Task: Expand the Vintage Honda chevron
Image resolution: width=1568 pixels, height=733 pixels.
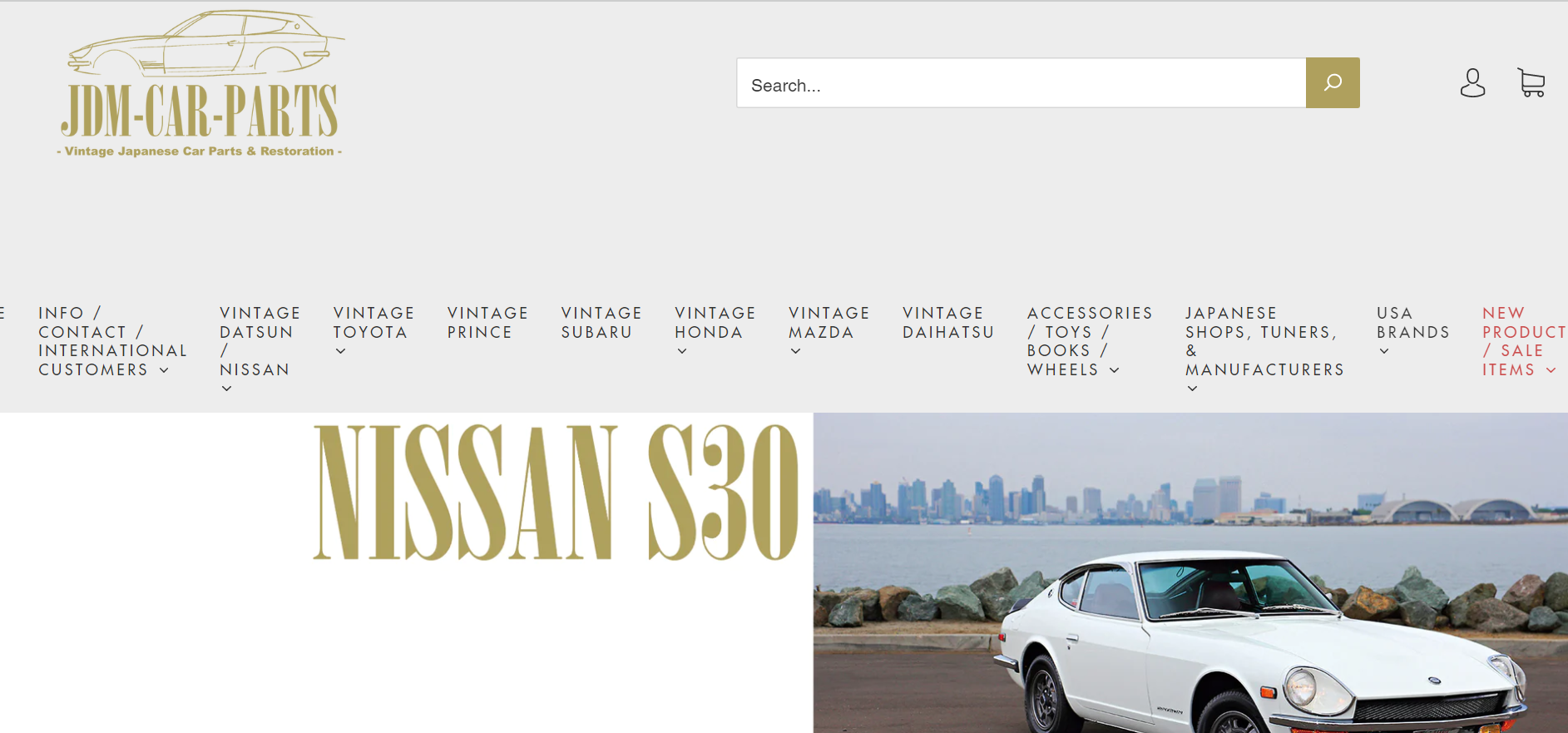Action: tap(682, 351)
